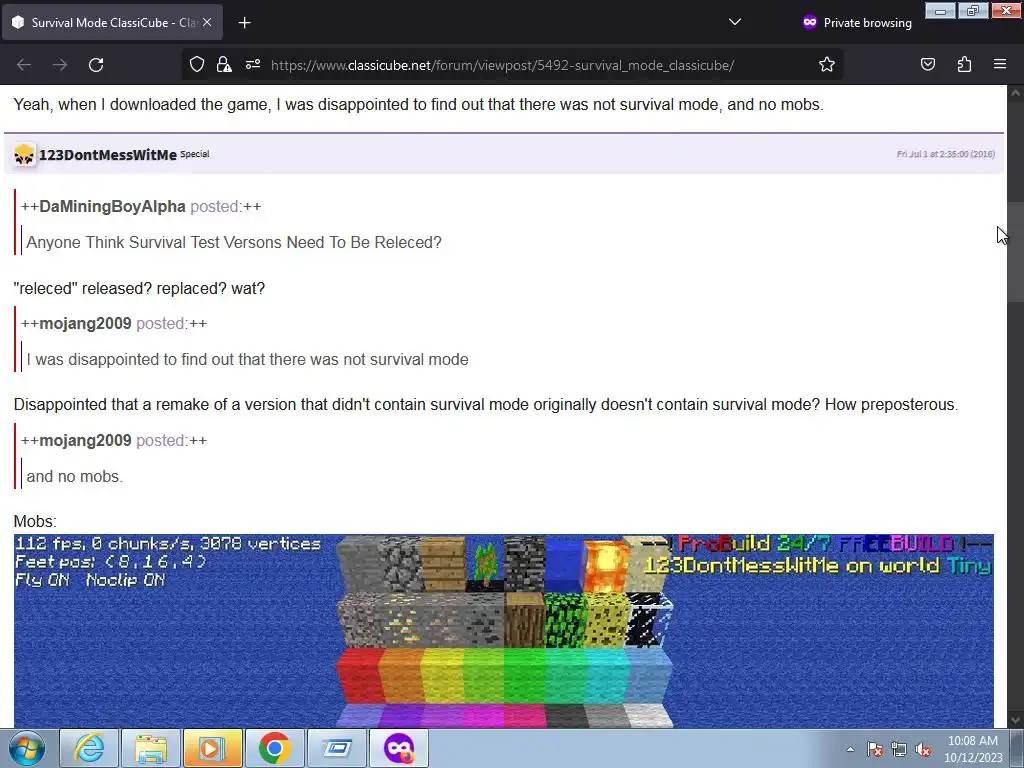Click quoted text 'and no mobs.'
Image resolution: width=1024 pixels, height=768 pixels.
74,476
